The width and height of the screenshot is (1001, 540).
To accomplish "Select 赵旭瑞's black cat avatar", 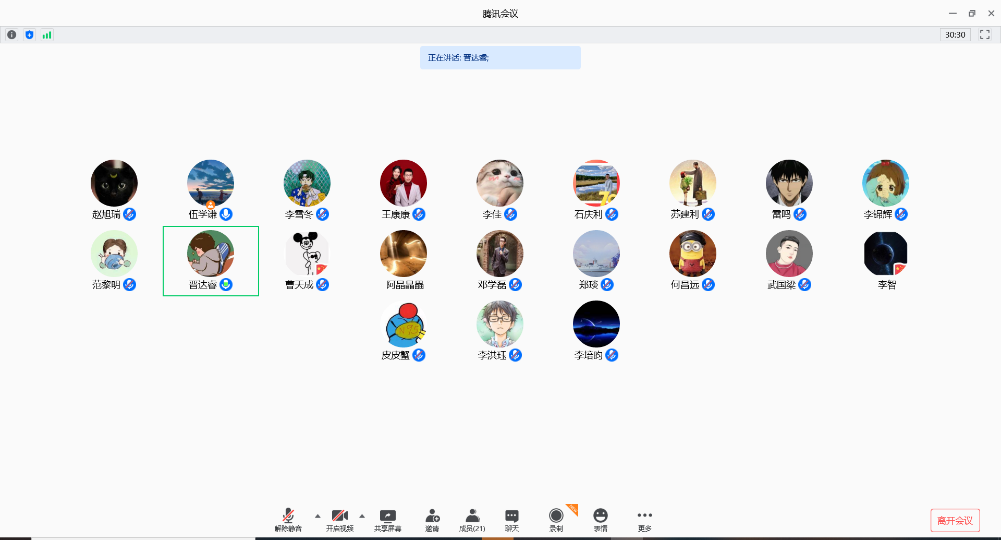I will coord(114,183).
